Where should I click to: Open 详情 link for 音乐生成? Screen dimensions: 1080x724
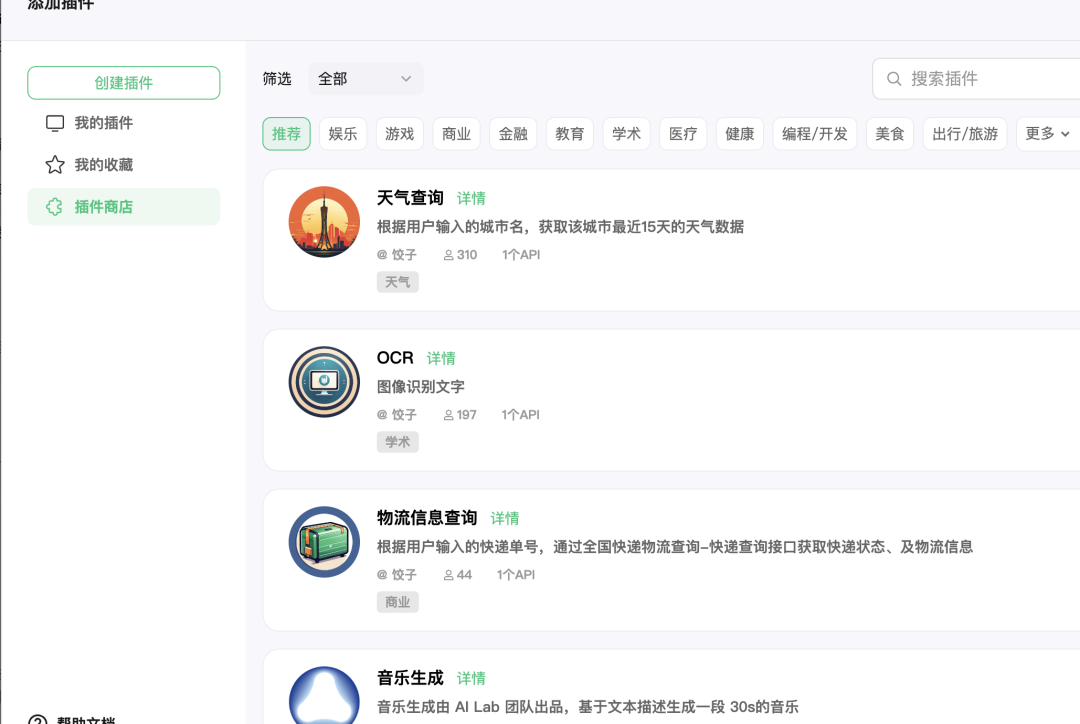471,678
